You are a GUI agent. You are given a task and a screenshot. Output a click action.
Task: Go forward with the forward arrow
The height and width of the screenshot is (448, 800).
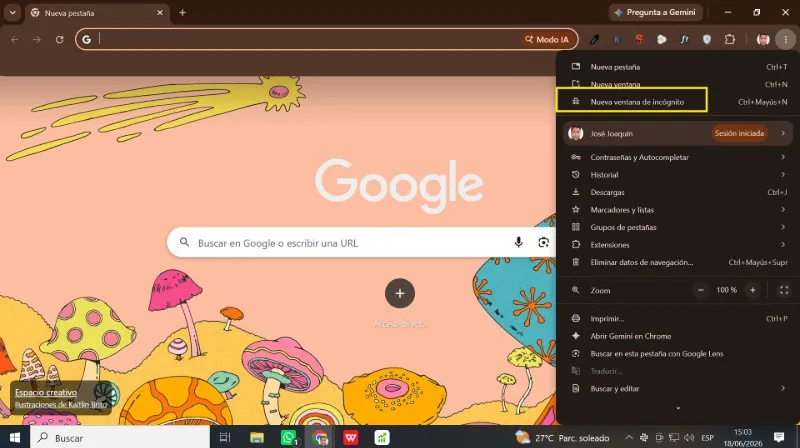tap(37, 39)
